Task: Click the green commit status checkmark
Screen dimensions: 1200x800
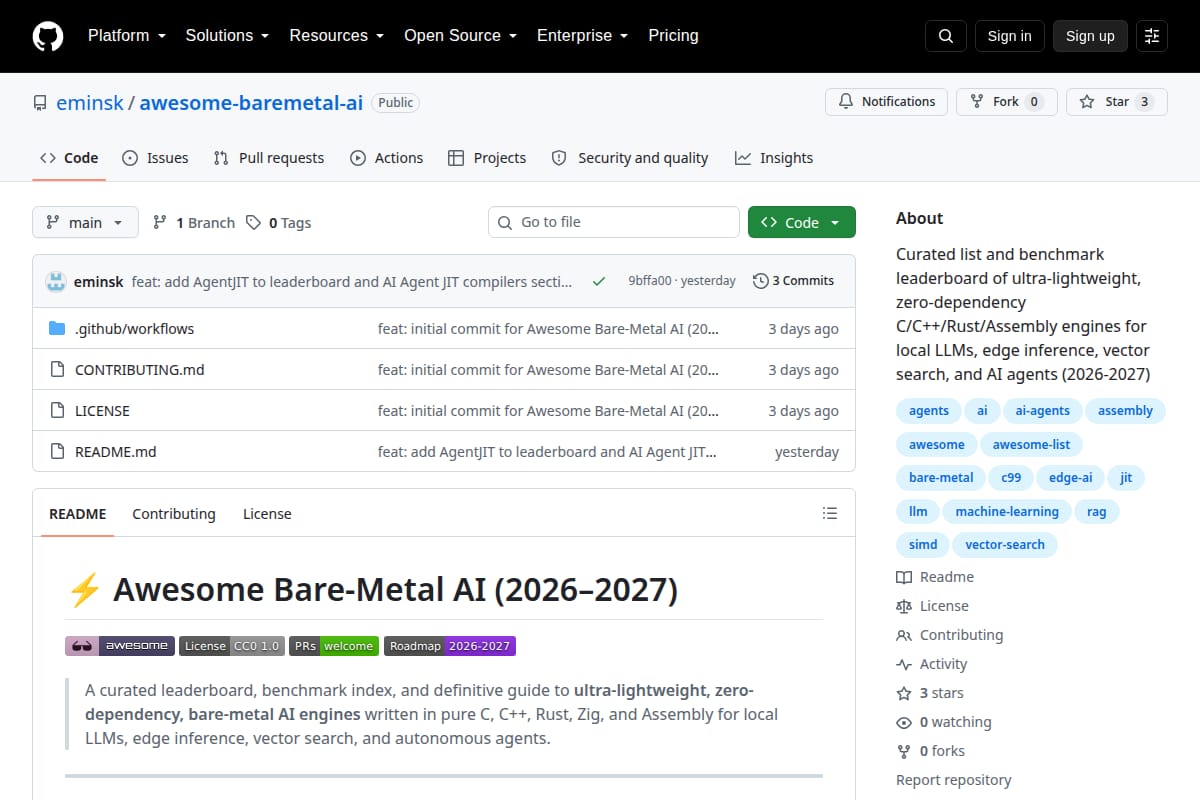Action: pos(599,282)
